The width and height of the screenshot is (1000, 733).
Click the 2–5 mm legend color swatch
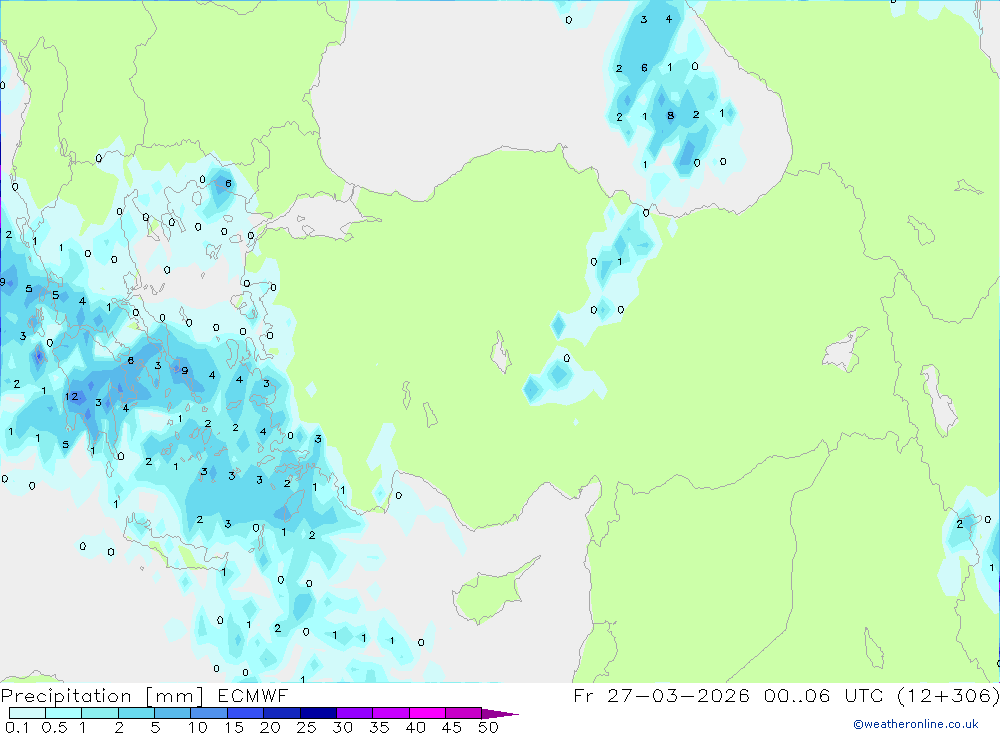click(136, 713)
